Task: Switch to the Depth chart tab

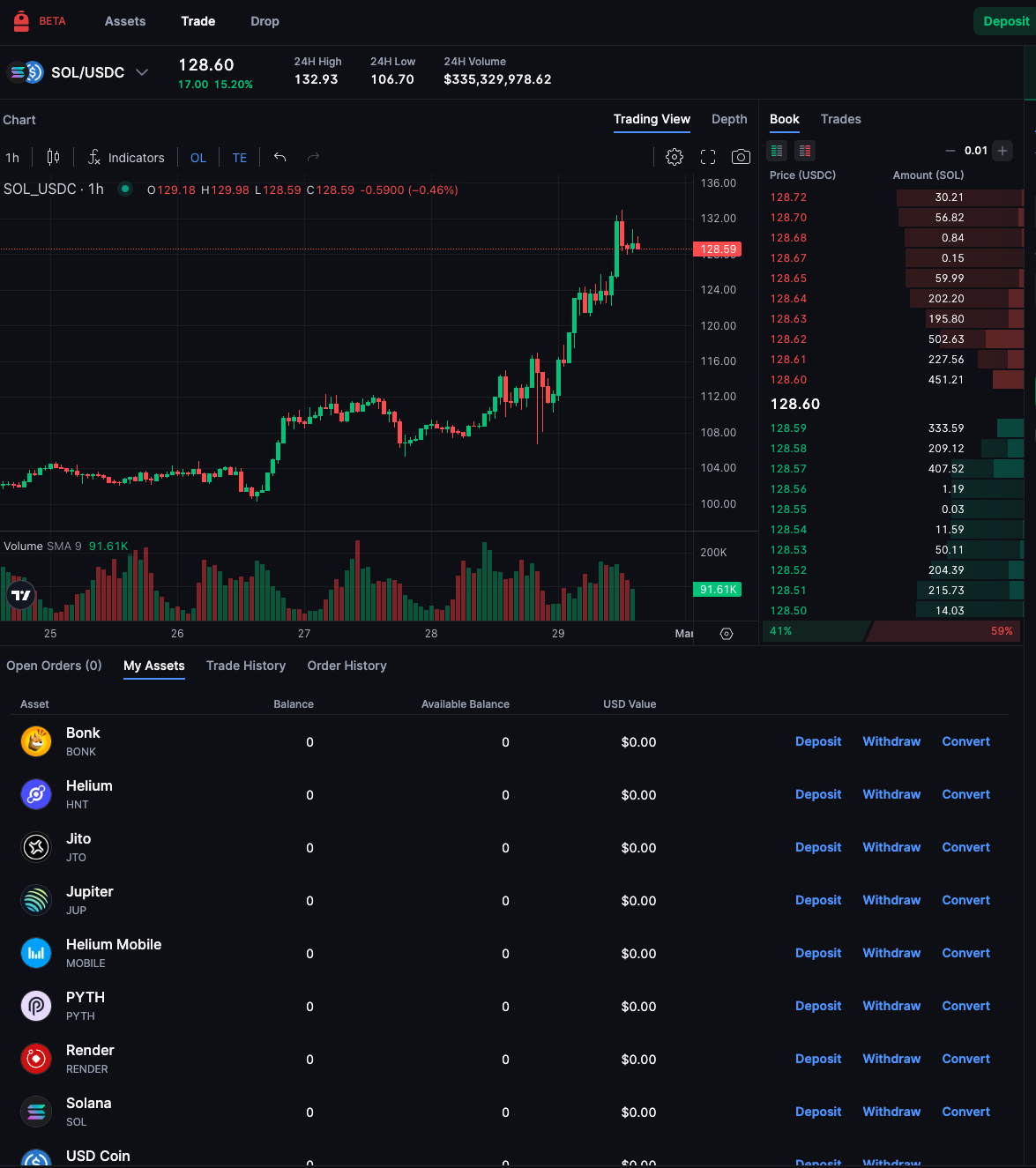Action: [x=729, y=119]
